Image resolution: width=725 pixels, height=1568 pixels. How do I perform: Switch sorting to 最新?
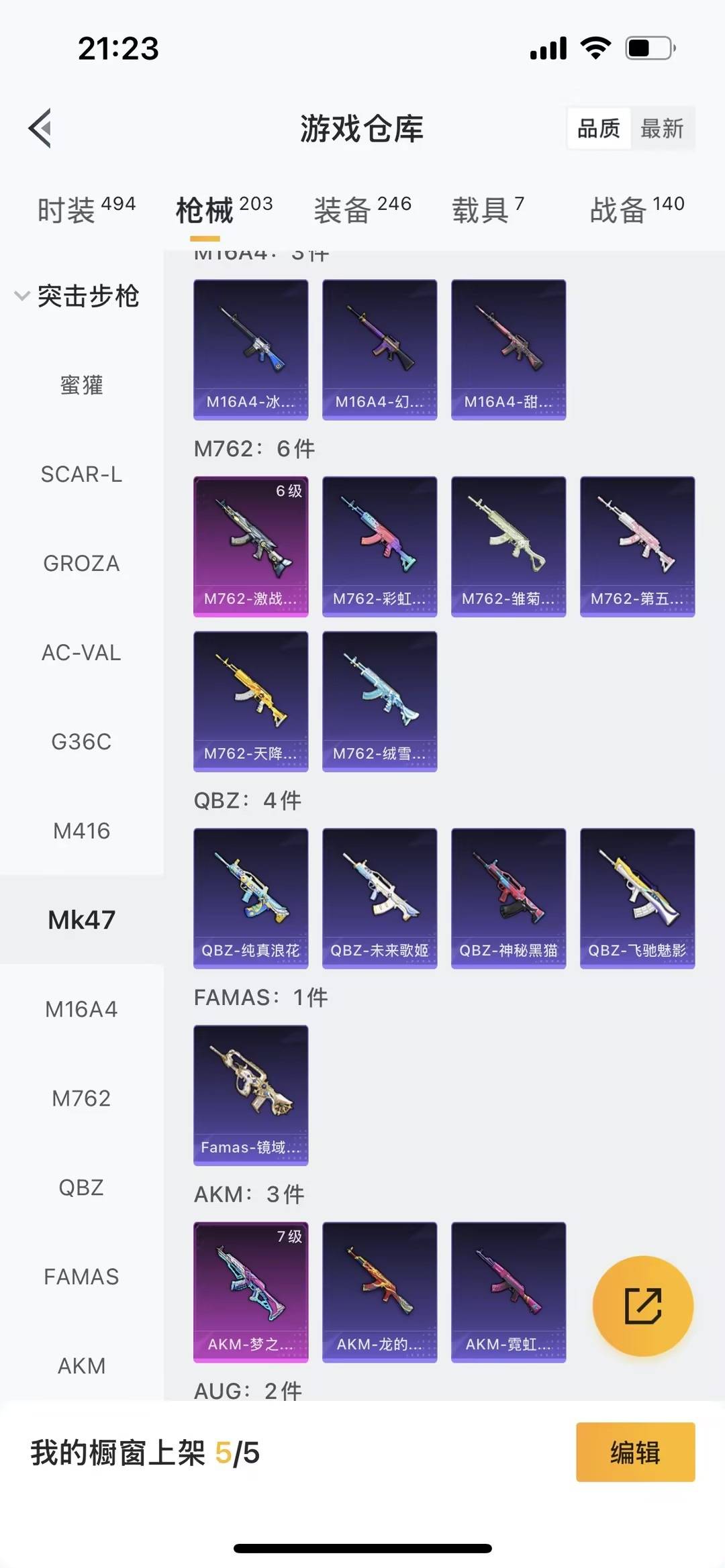click(662, 128)
